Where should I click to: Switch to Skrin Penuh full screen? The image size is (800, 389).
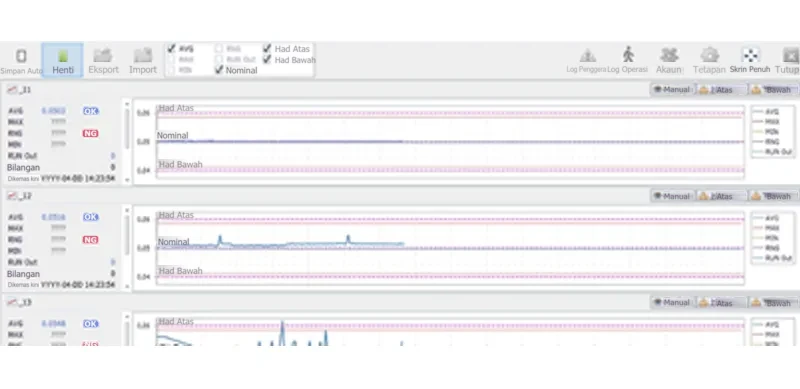pyautogui.click(x=750, y=60)
